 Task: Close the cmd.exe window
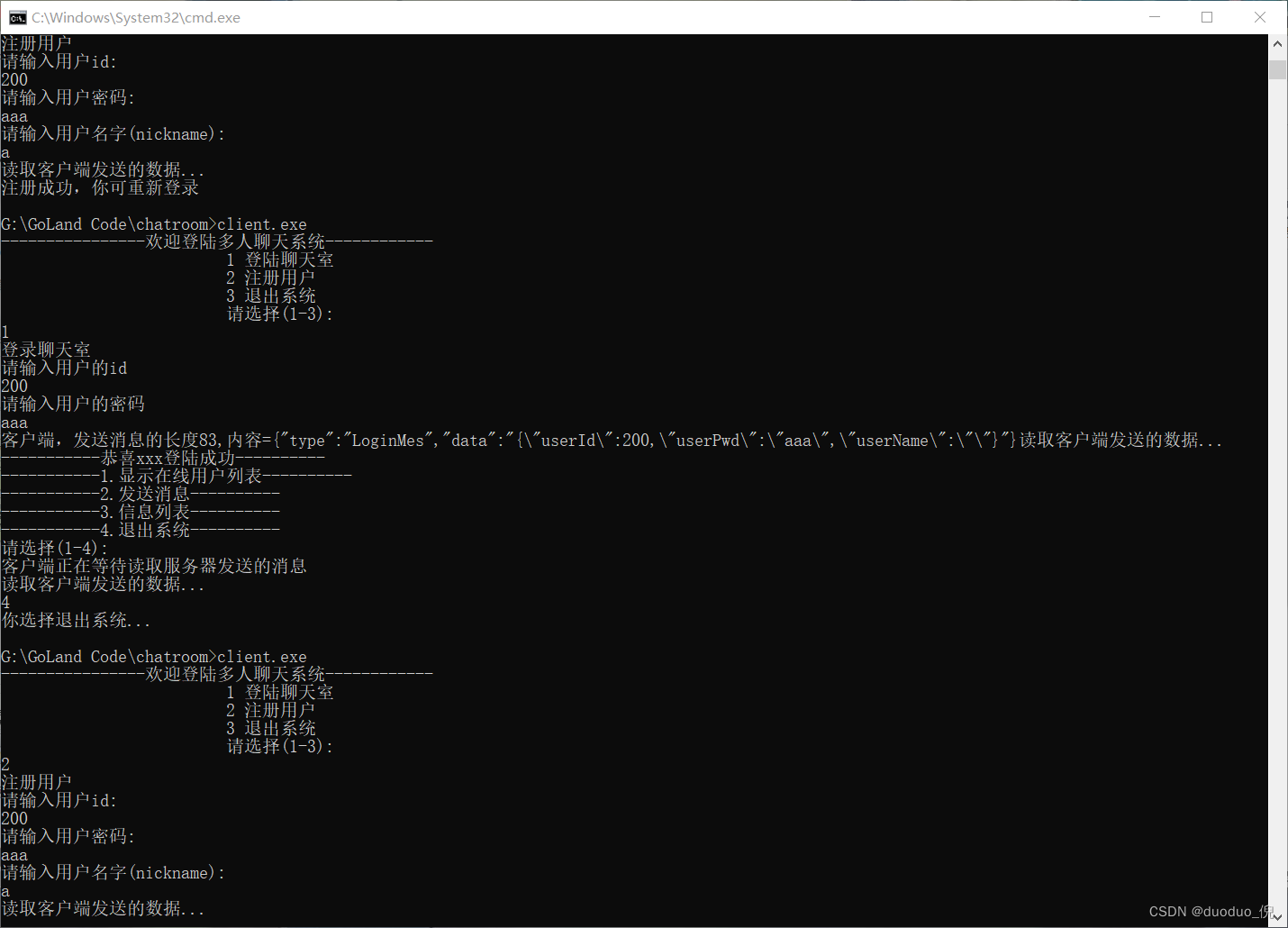[x=1260, y=17]
